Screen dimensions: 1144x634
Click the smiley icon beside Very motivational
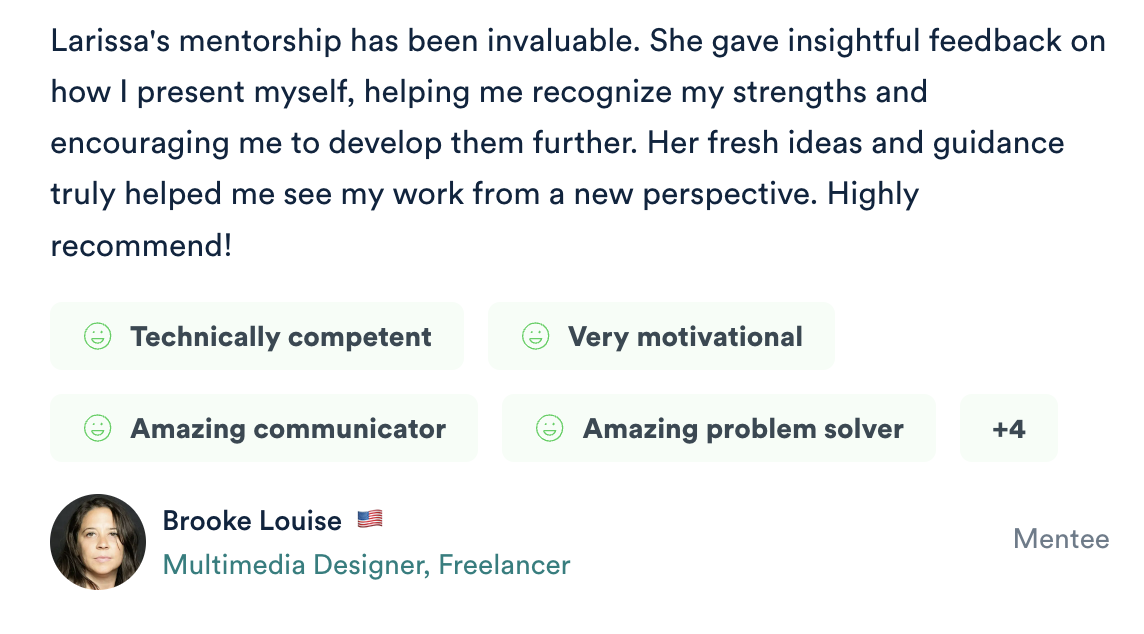point(536,336)
